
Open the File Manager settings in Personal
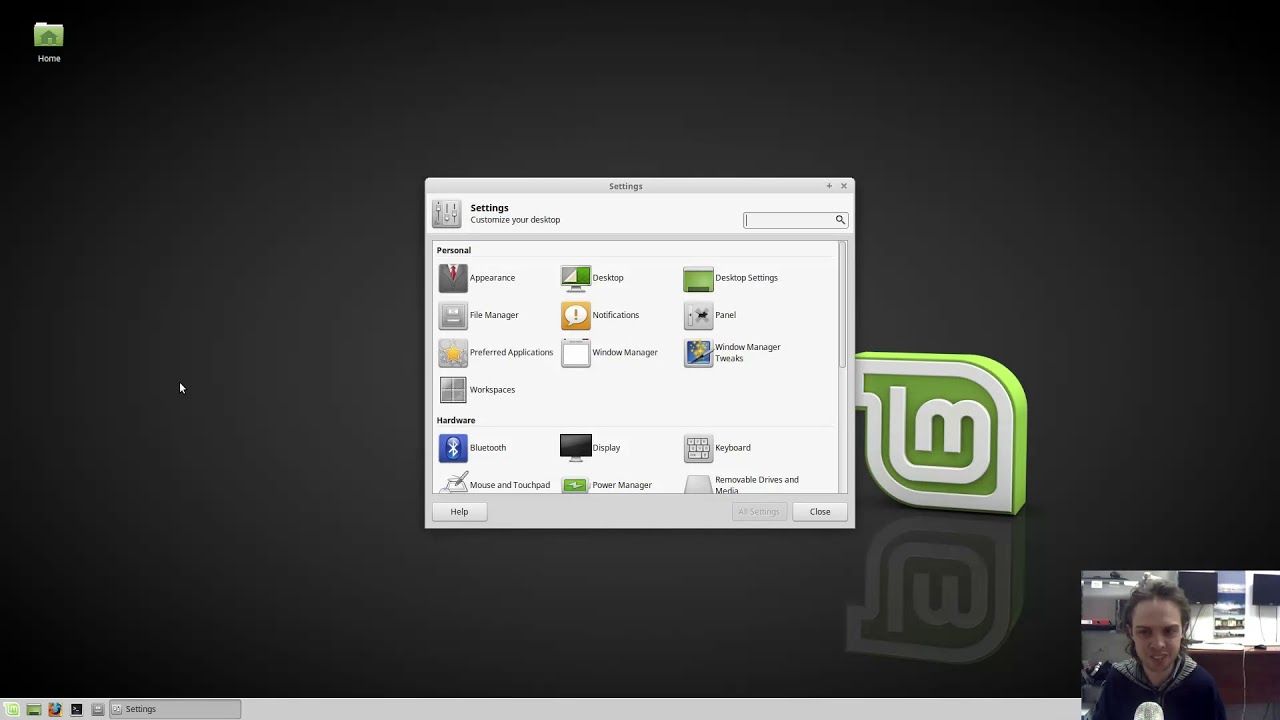tap(479, 315)
